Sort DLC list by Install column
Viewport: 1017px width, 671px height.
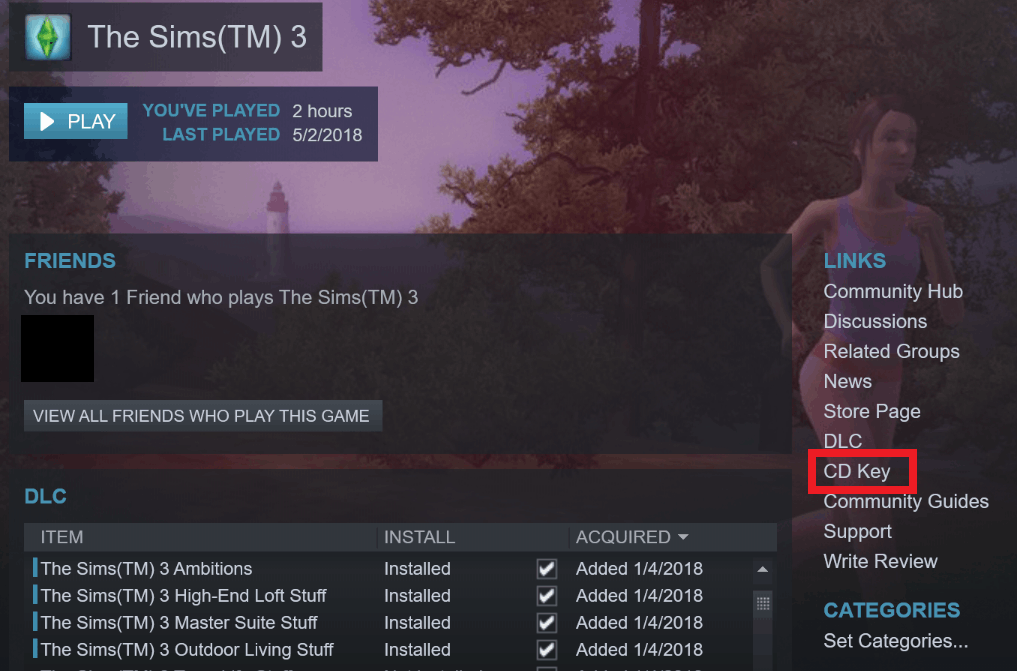coord(420,537)
